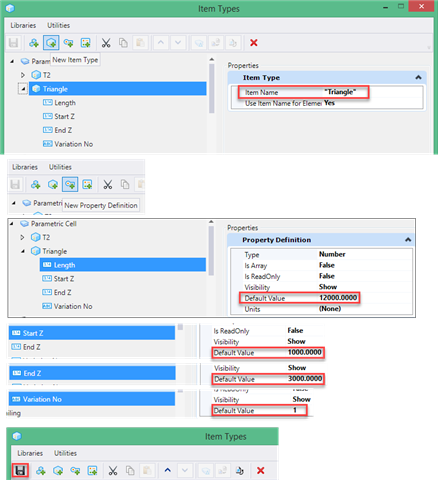Expand the T2 node in top tree
438x480 pixels.
23,75
